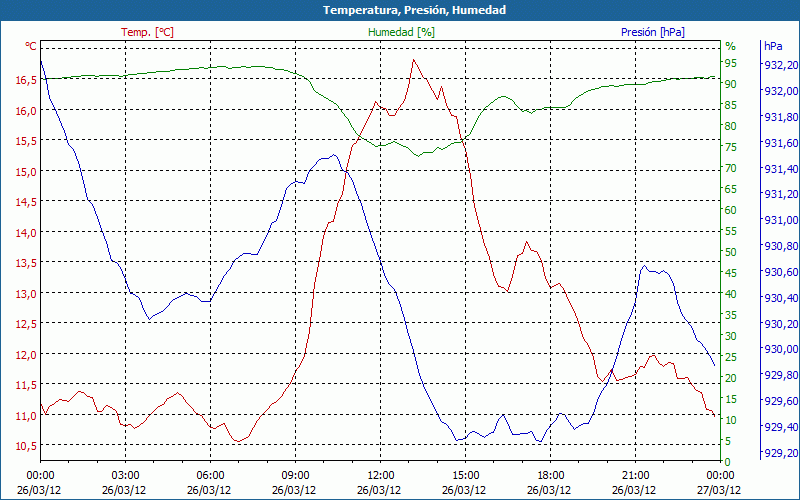Click "931,20" on the pressure axis
Viewport: 800px width, 500px height.
(781, 194)
